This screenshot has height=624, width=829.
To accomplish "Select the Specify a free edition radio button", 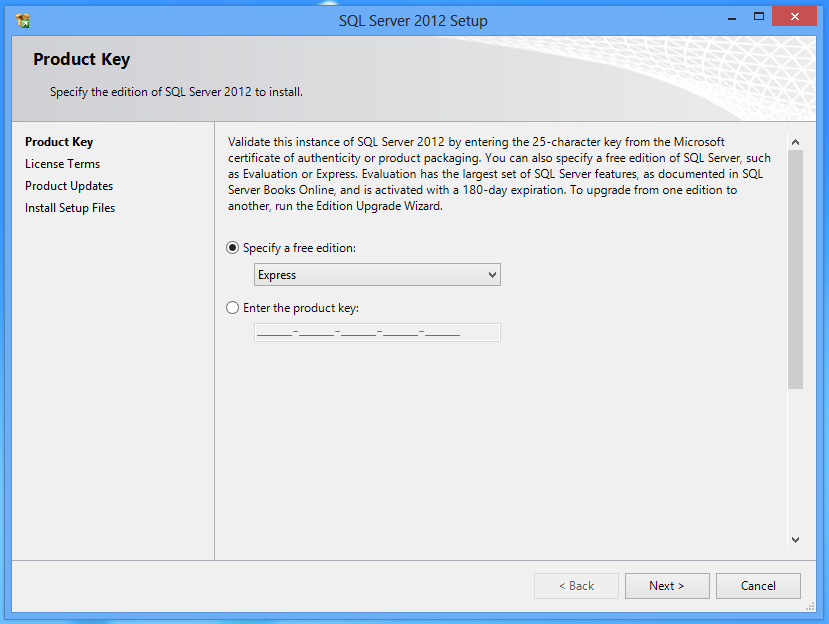I will coord(233,247).
